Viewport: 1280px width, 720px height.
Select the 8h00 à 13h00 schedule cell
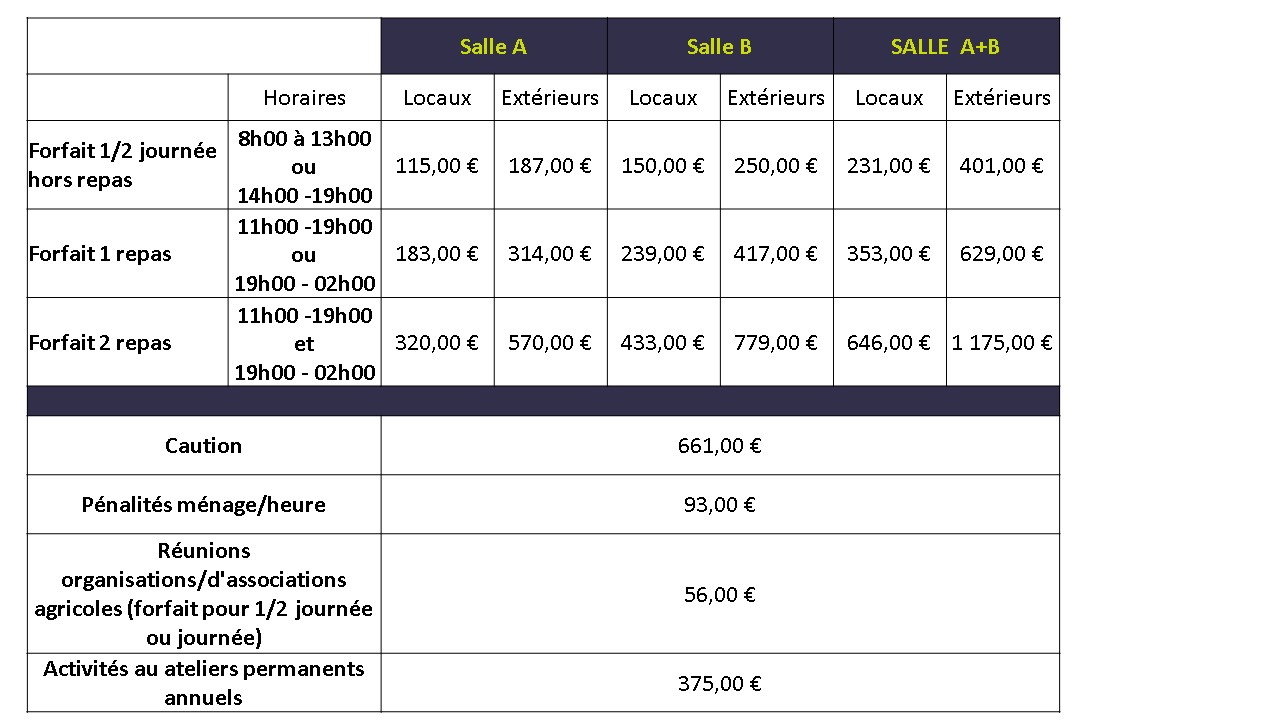(304, 166)
